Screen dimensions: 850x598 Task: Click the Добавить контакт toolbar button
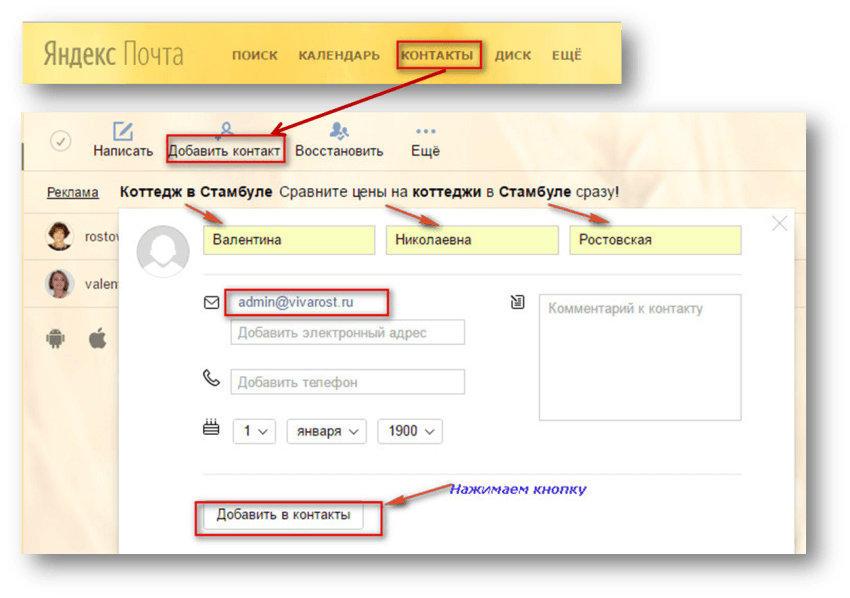point(224,150)
